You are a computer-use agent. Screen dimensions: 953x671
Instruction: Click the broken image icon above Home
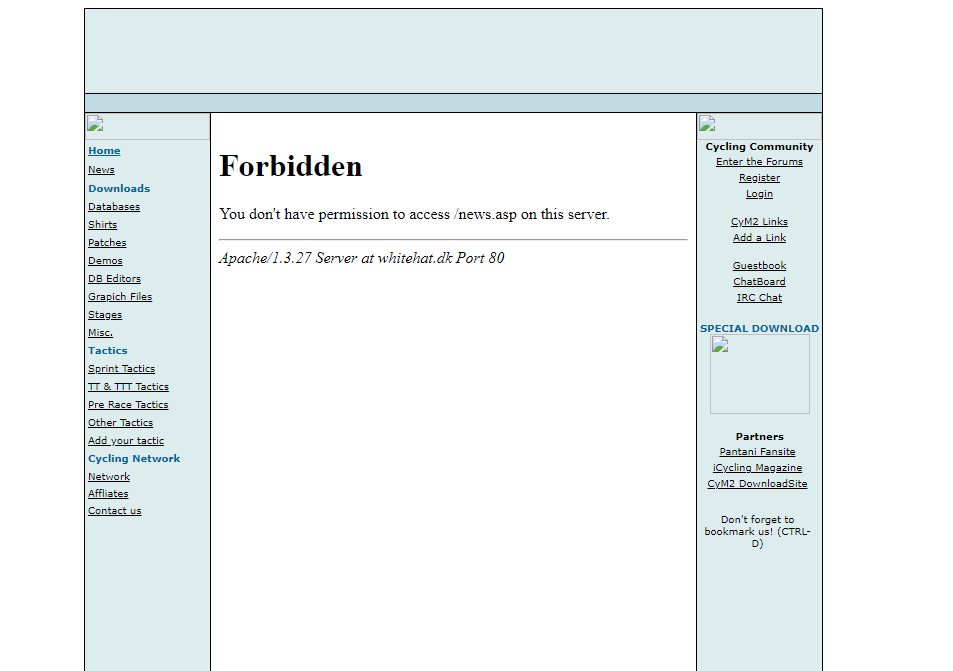click(95, 124)
